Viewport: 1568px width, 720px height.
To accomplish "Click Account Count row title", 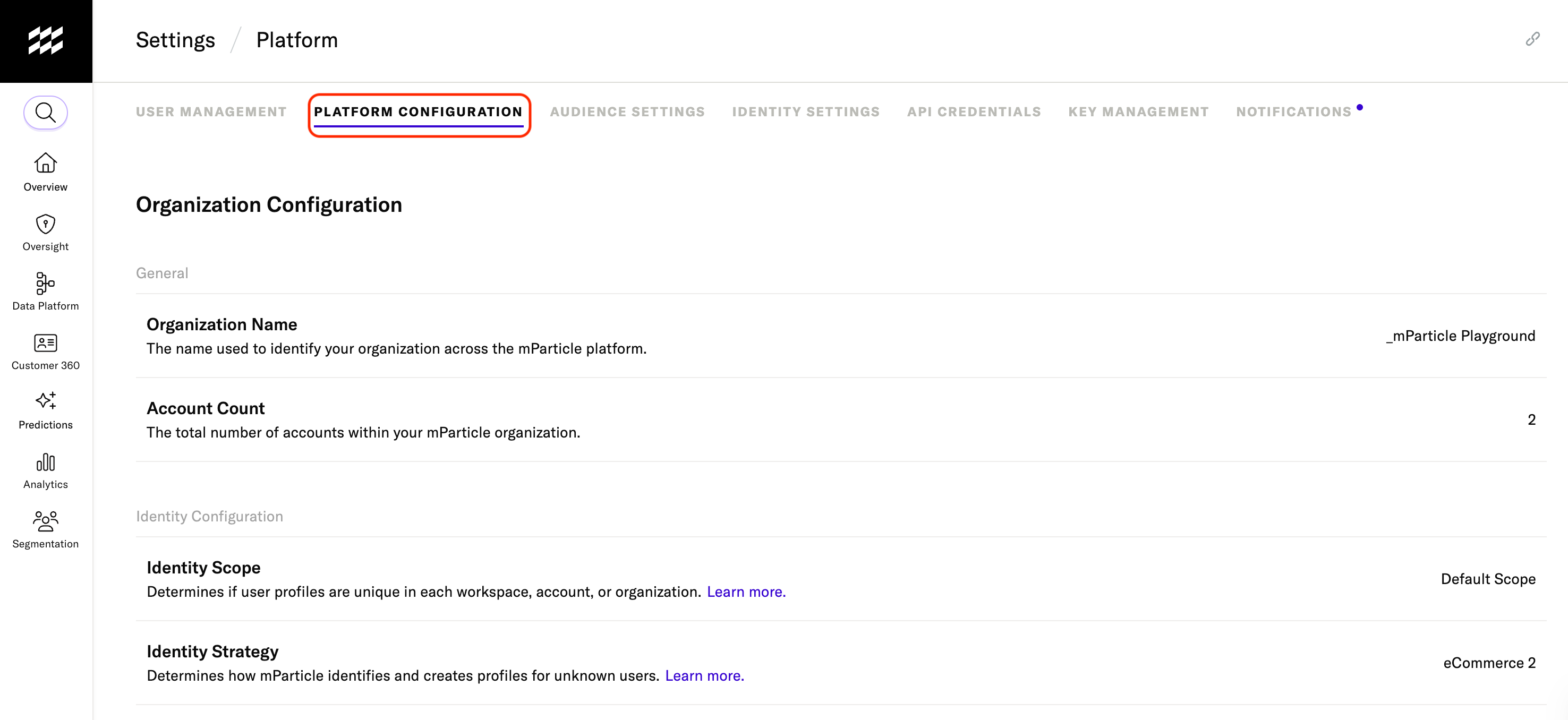I will pos(206,408).
